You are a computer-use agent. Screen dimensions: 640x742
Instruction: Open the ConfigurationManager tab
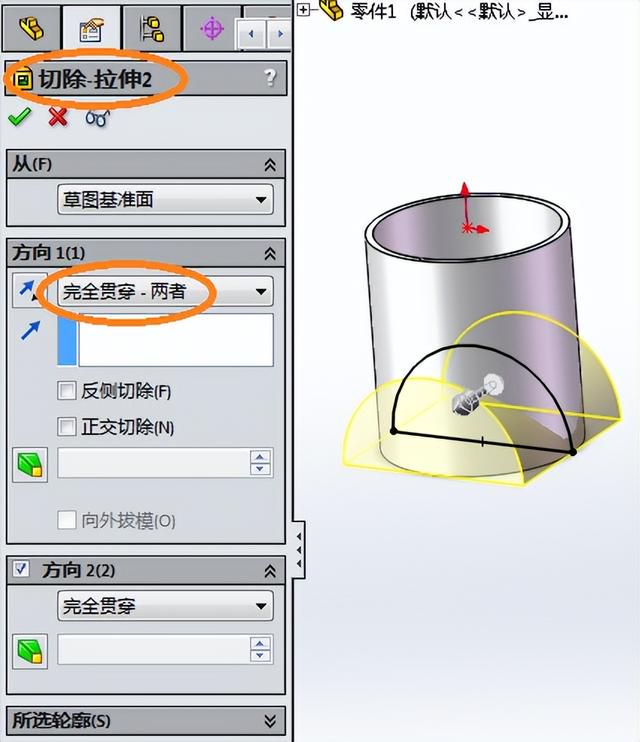coord(152,29)
